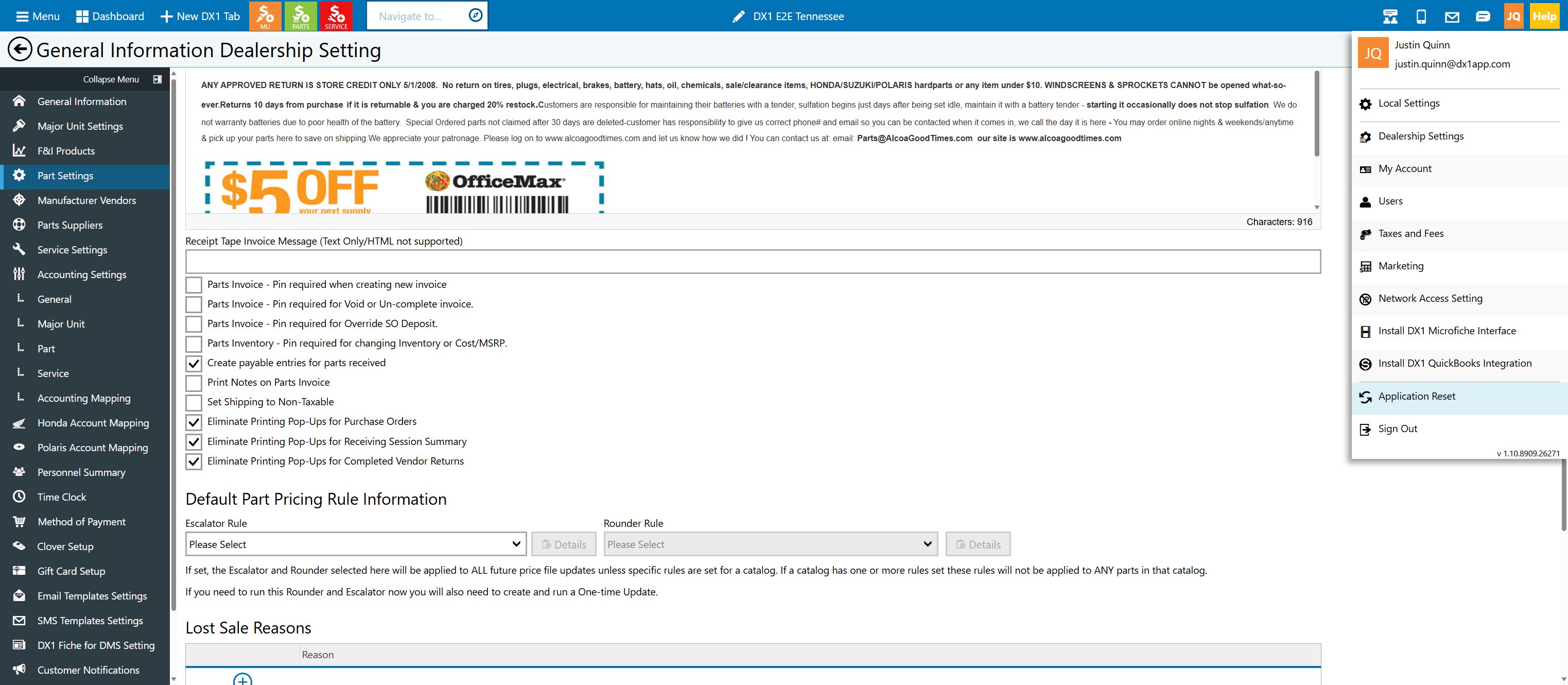
Task: Click the presenter screen icon in header
Action: click(x=1390, y=16)
